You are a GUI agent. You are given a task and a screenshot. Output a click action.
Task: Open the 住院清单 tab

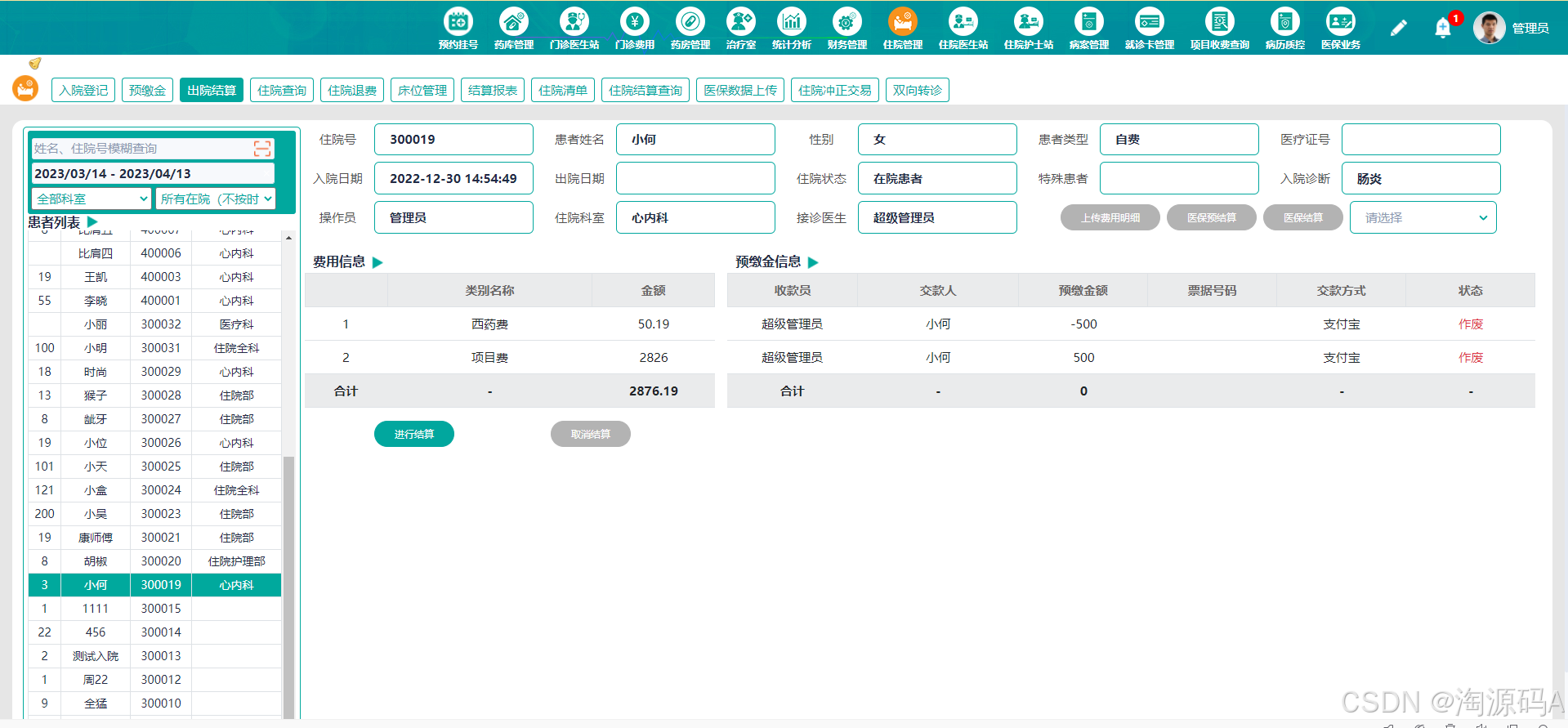[x=563, y=90]
